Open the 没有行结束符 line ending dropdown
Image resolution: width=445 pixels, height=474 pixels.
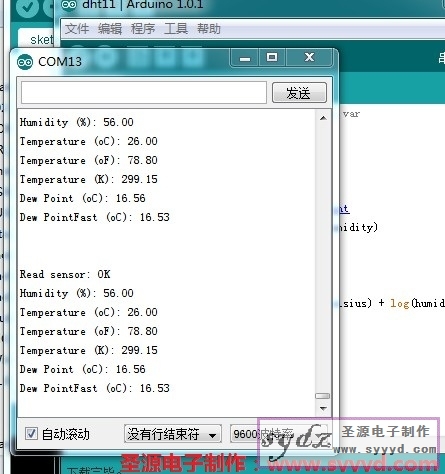pyautogui.click(x=173, y=434)
